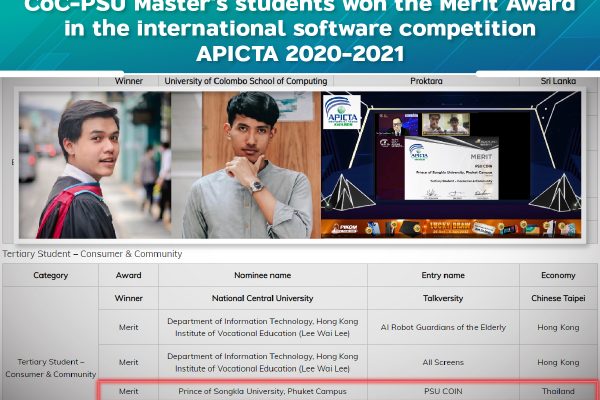Click the headline text 'APICTA 2020-2021'
600x400 pixels.
300,54
